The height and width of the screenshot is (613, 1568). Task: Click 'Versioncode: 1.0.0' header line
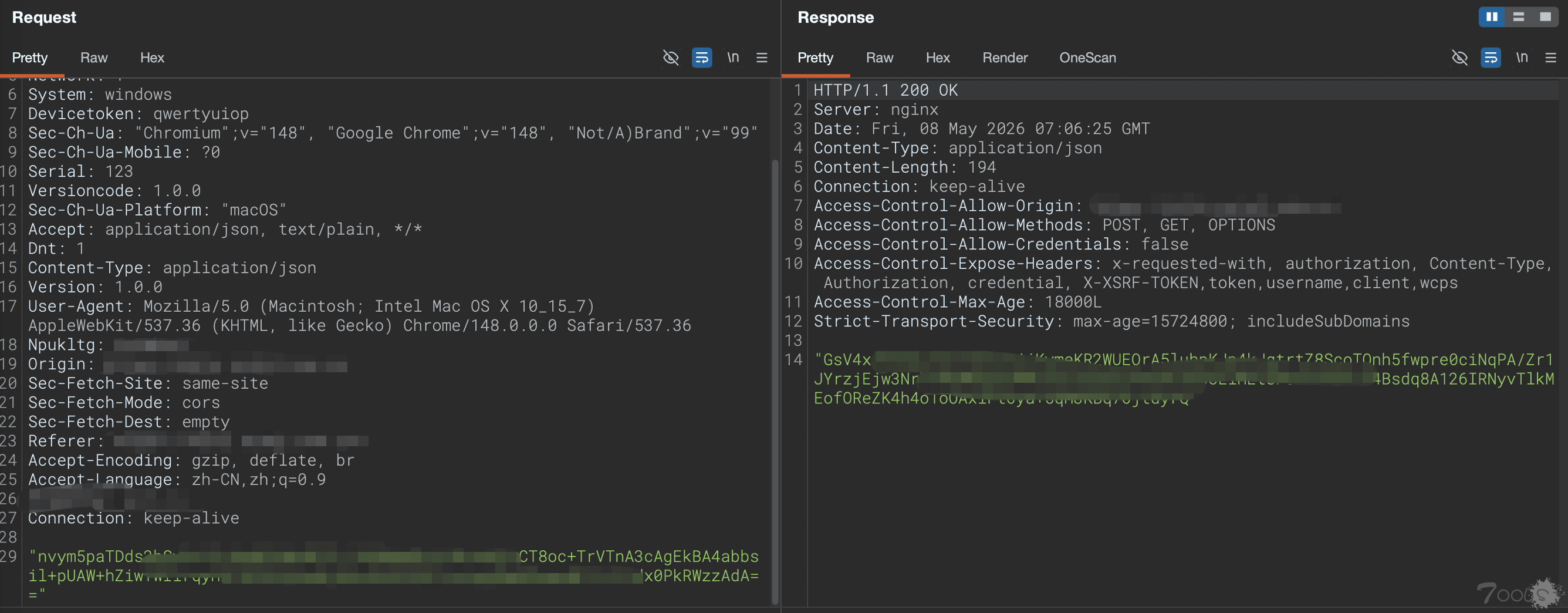(114, 191)
